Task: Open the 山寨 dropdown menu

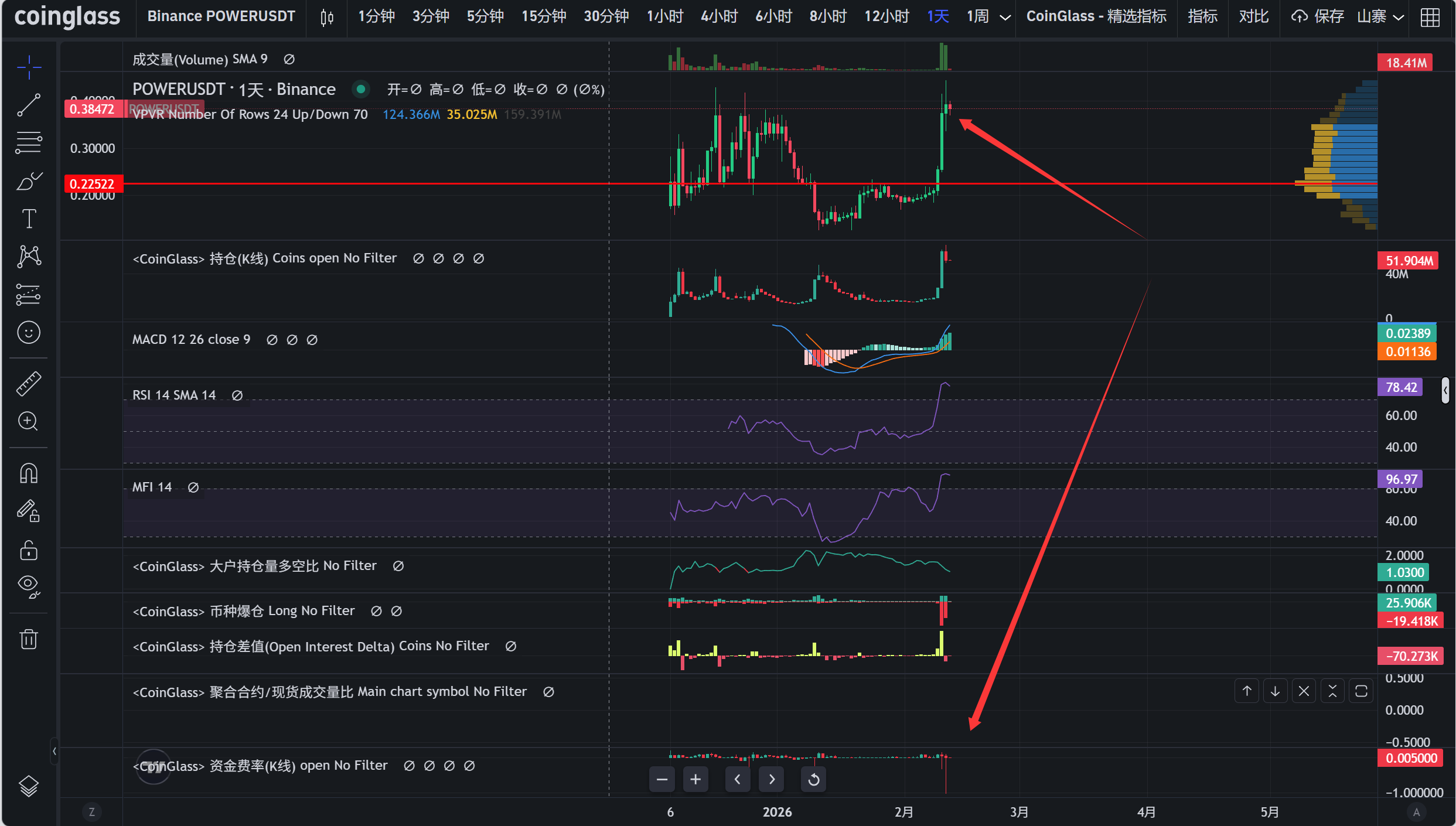Action: (1380, 17)
